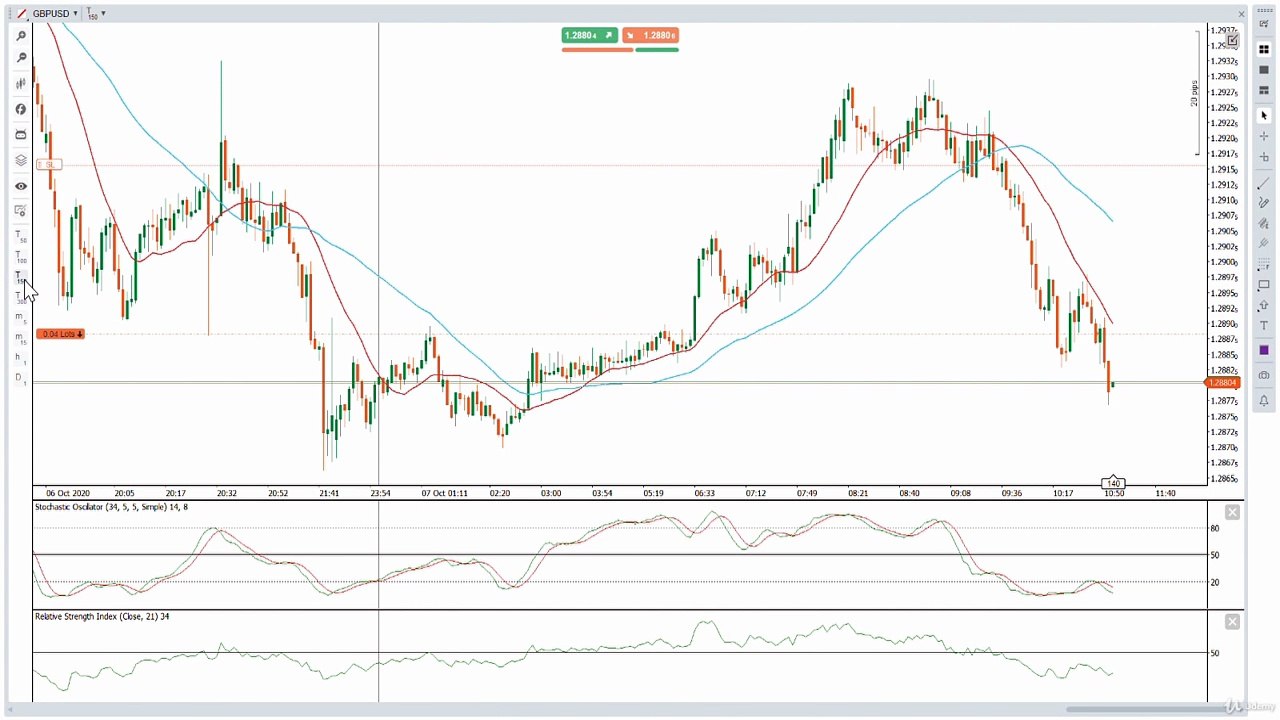Click the 06 Oct 2020 date label
Screen dimensions: 1280x720
[x=68, y=493]
